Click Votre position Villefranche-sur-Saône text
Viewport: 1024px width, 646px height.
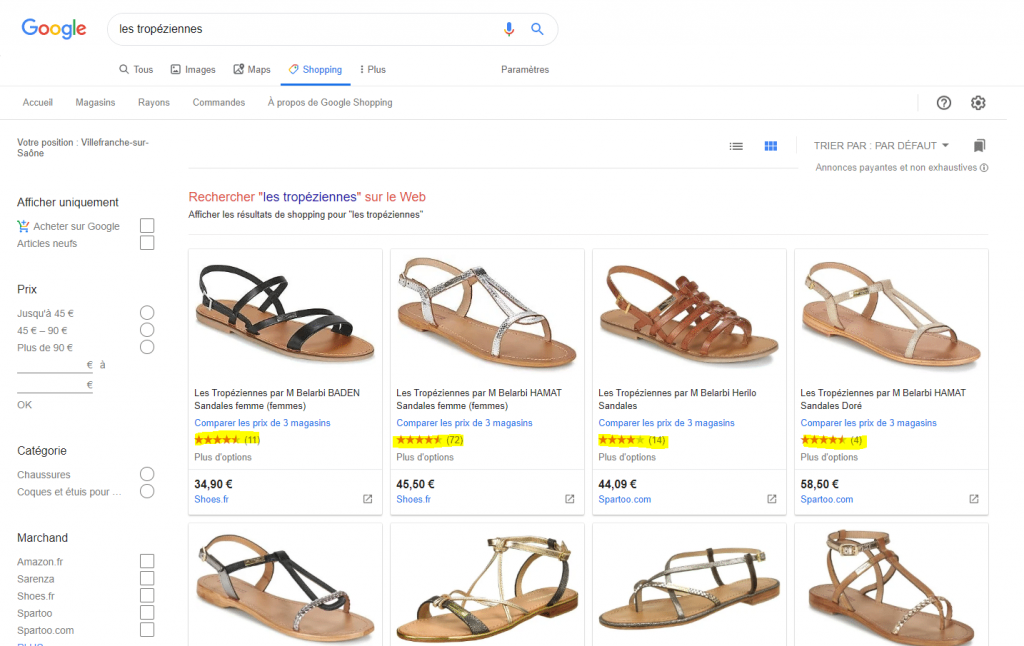point(83,148)
